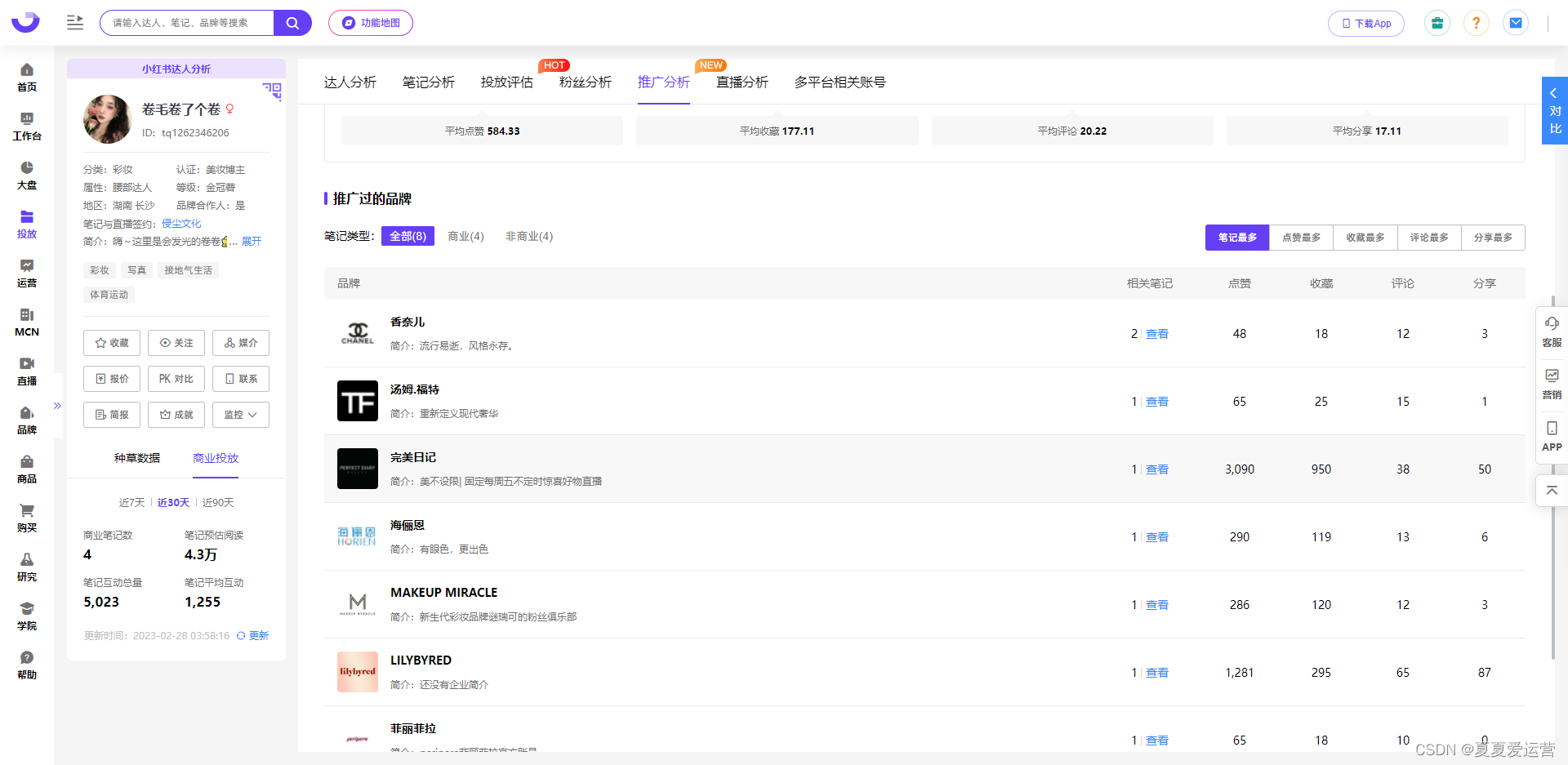Click the 下载App button

[x=1366, y=24]
